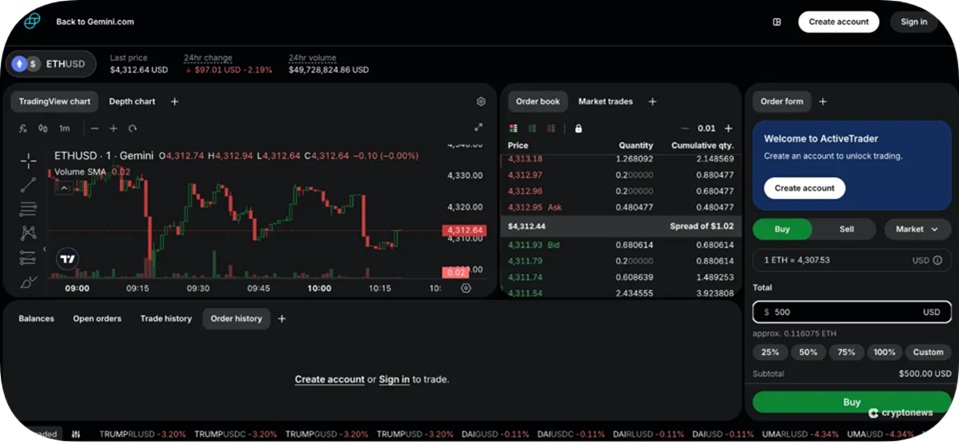The image size is (959, 442).
Task: Select the Order history tab
Action: click(236, 319)
